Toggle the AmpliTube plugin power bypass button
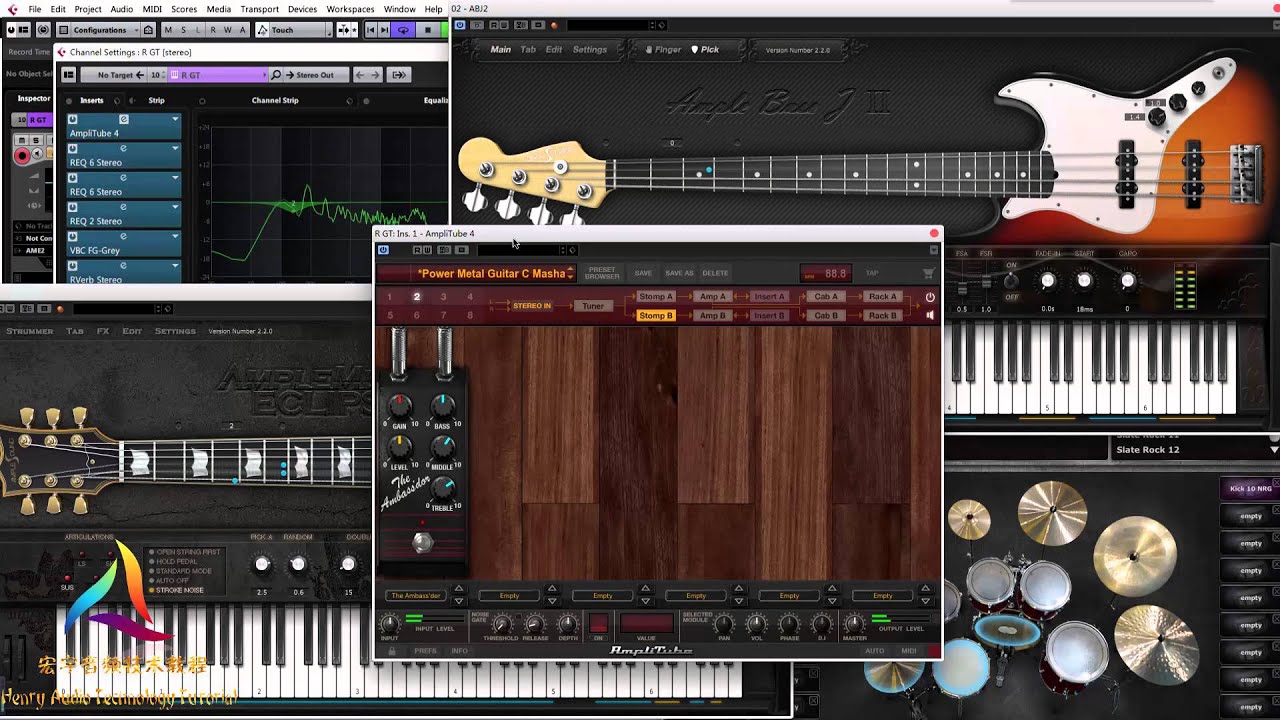Viewport: 1280px width, 720px height. click(383, 250)
